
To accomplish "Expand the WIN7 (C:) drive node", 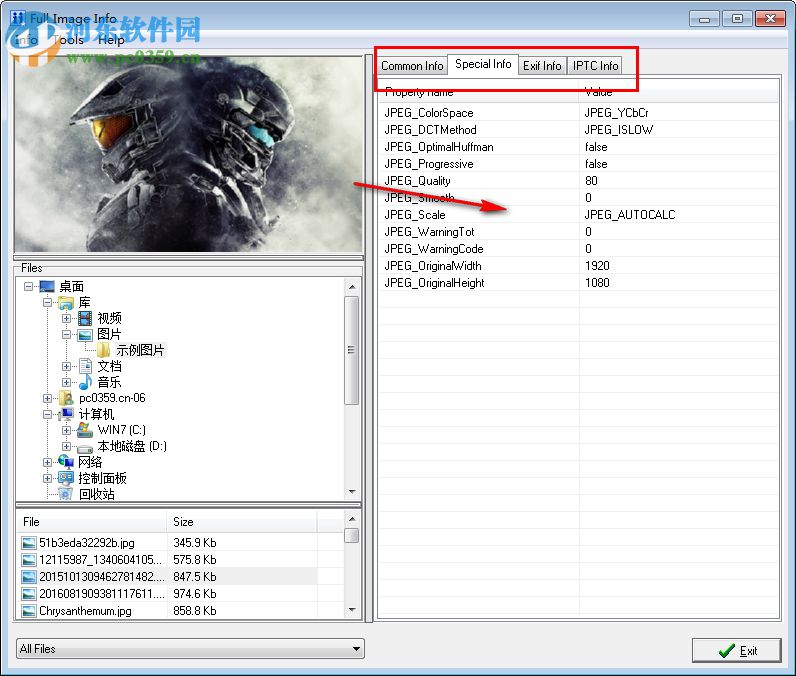I will tap(66, 430).
